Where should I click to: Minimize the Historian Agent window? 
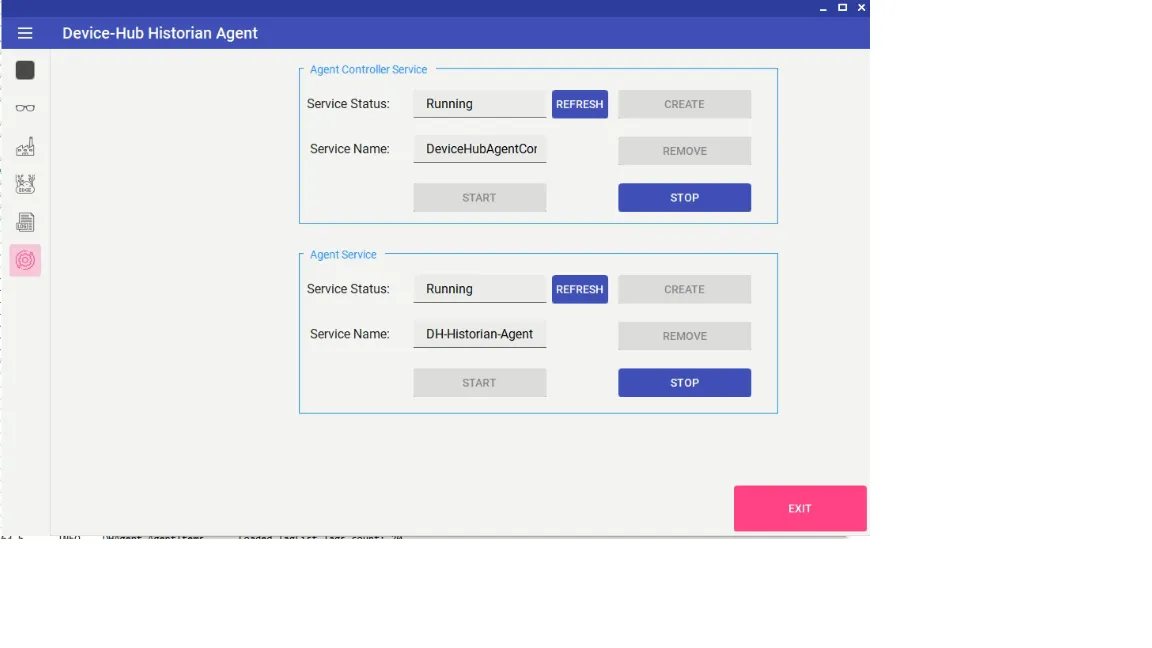click(823, 8)
